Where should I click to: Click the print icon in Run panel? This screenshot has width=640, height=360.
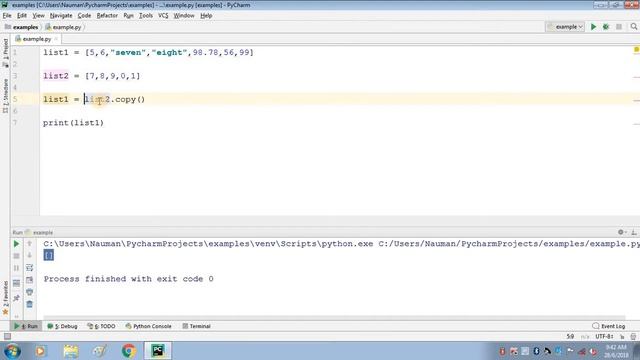click(x=29, y=292)
